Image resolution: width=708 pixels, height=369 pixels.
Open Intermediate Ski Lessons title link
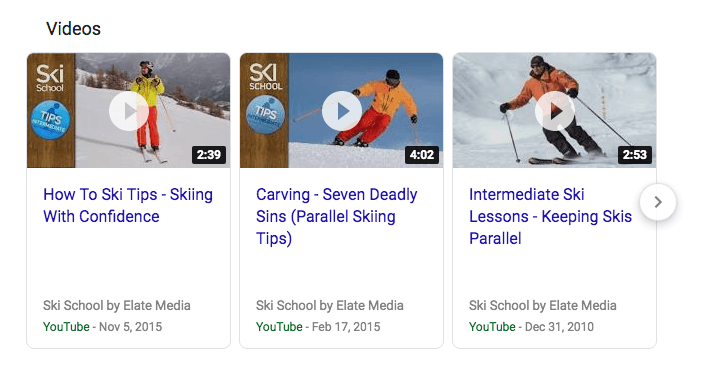550,216
